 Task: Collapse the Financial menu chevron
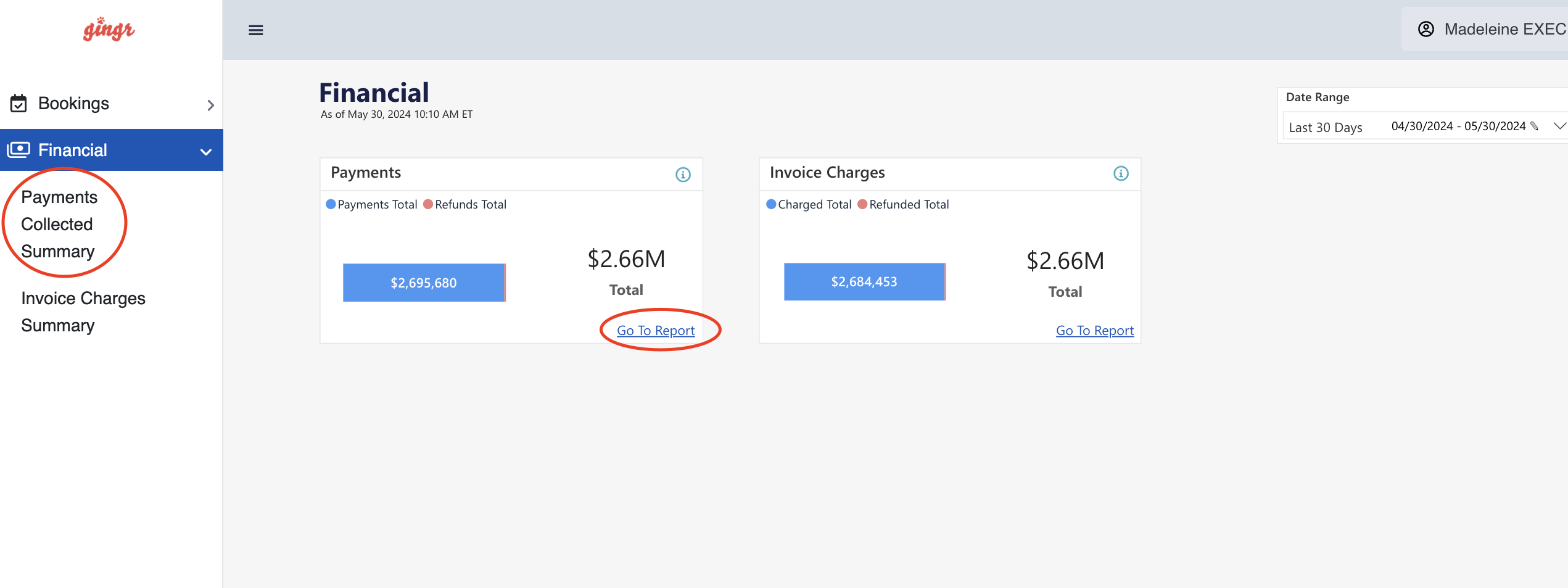click(x=206, y=152)
